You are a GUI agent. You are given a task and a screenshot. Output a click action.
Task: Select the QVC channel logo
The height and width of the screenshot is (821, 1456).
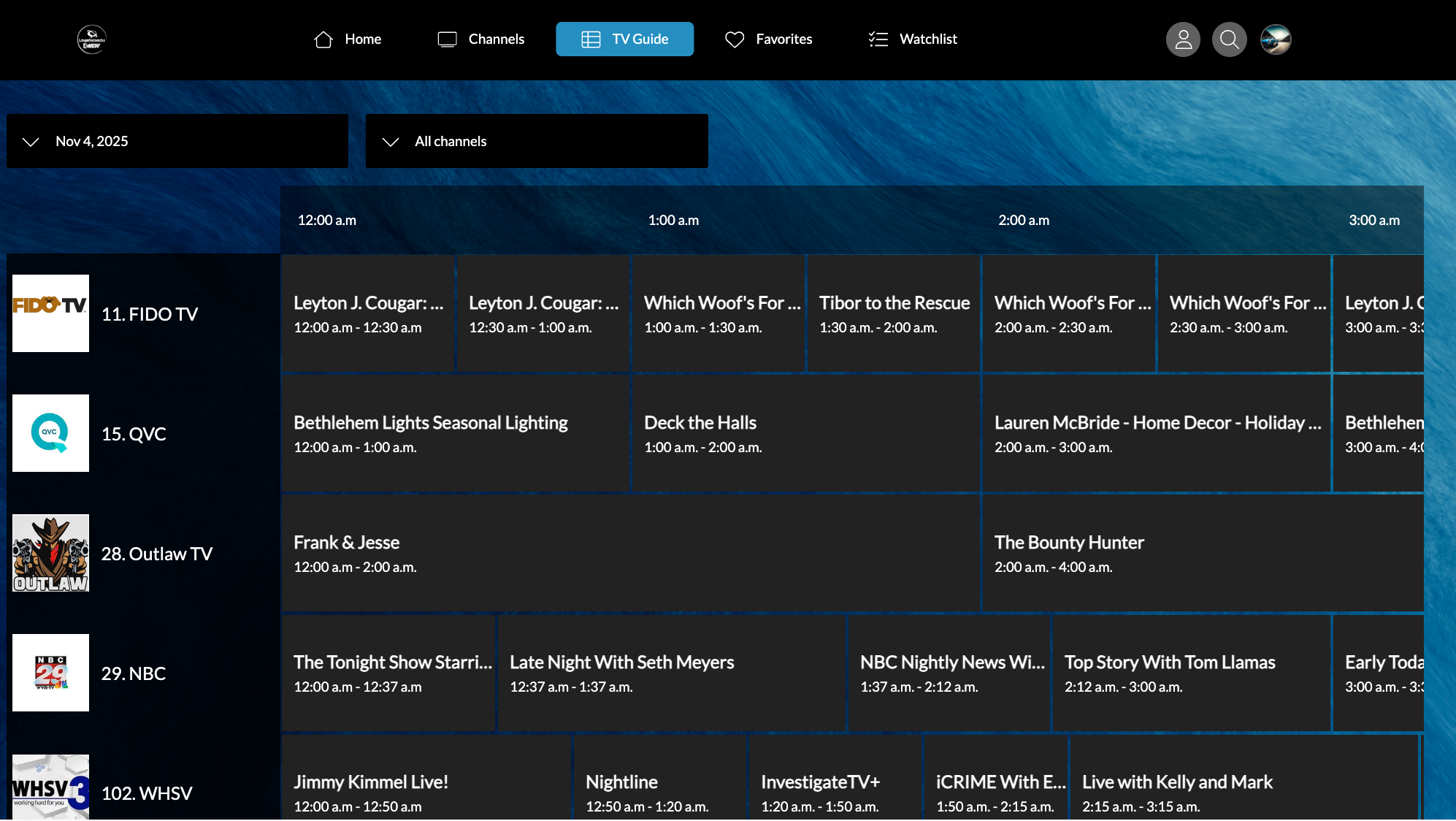tap(50, 432)
